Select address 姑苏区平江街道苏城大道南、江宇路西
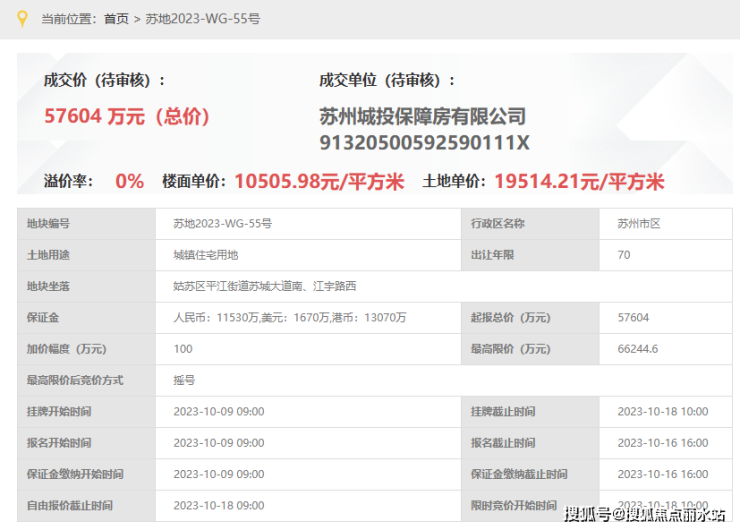 tap(265, 286)
